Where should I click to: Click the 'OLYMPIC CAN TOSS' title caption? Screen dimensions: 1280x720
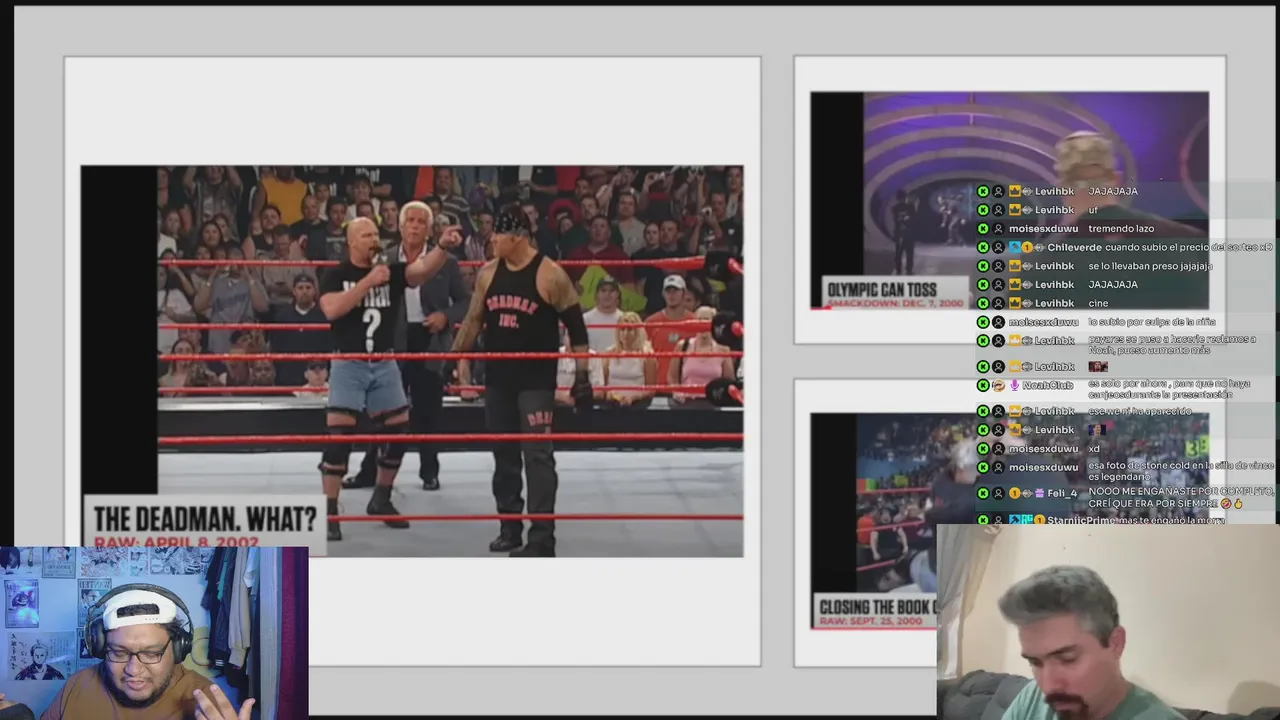[x=882, y=290]
